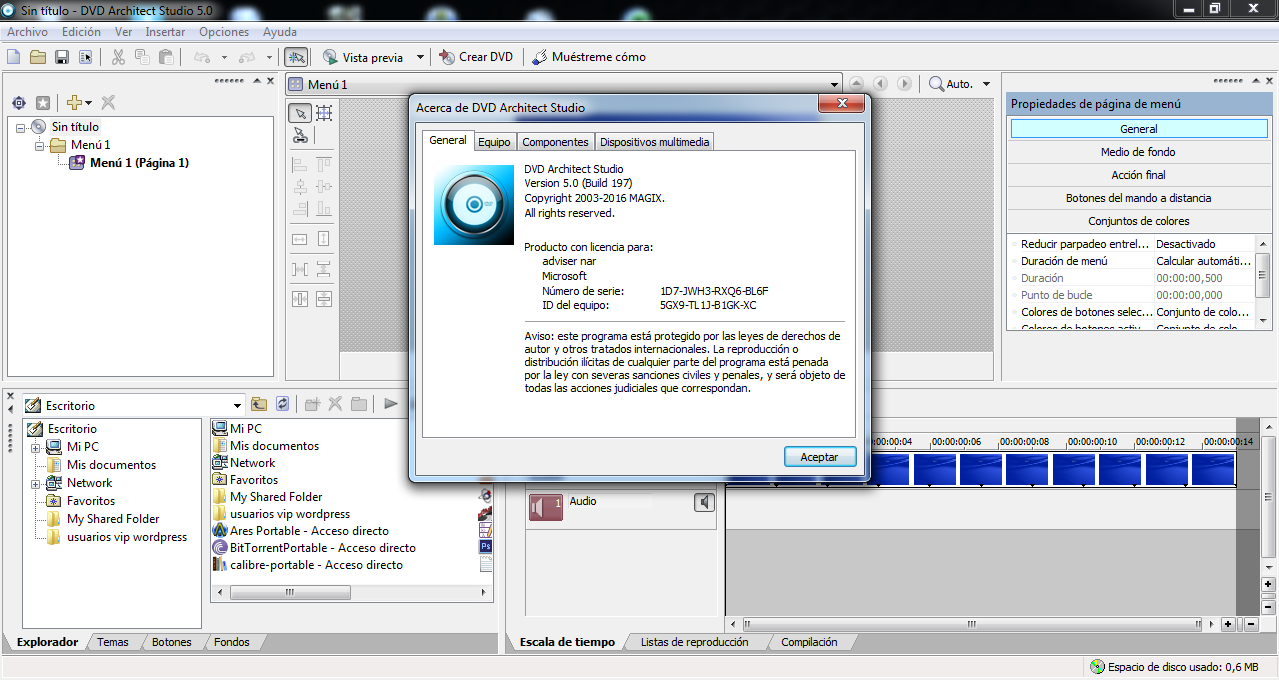The width and height of the screenshot is (1279, 680).
Task: Open the Acción final properties section
Action: tap(1138, 175)
